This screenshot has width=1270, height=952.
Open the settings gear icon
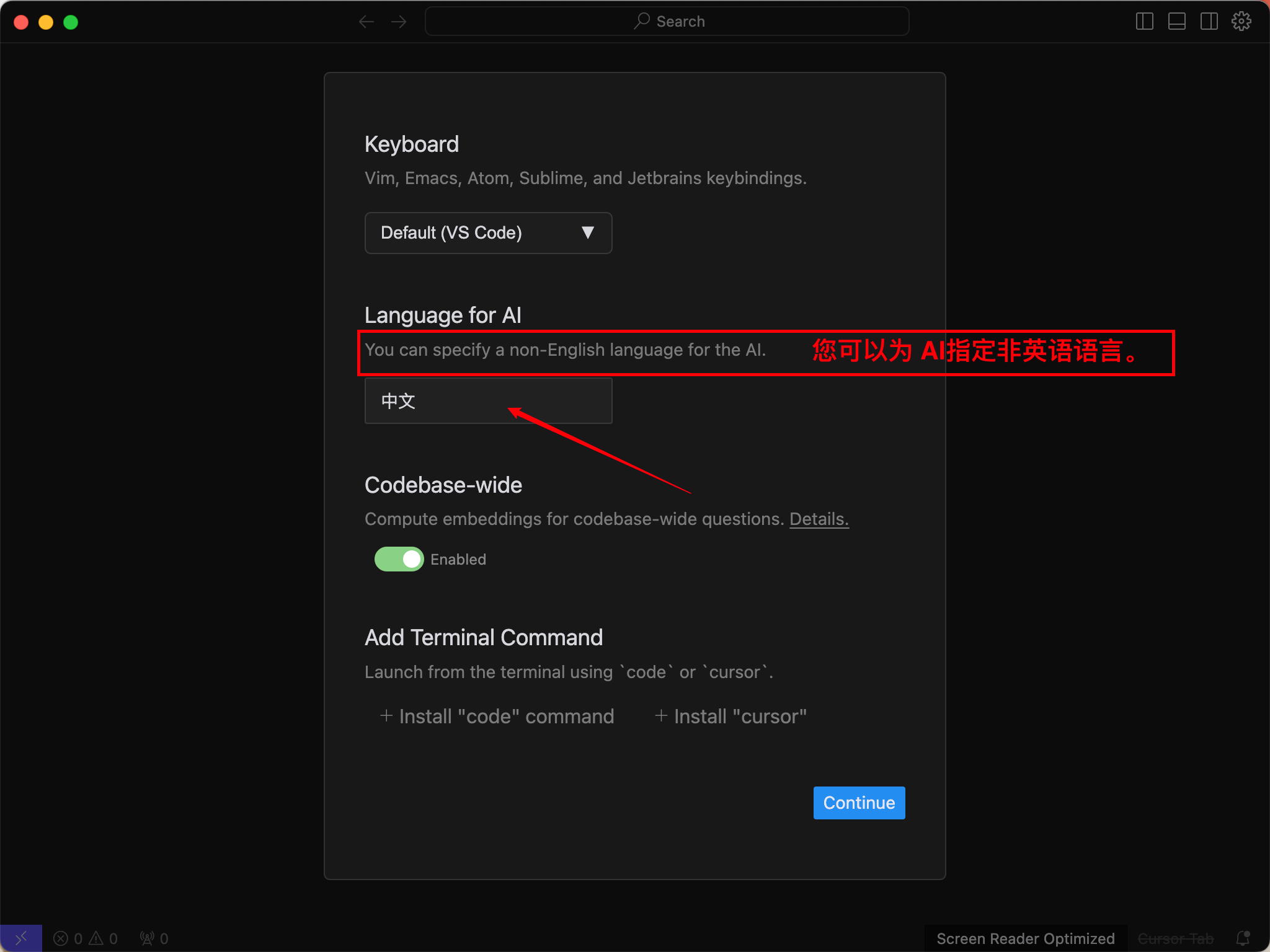[1241, 22]
